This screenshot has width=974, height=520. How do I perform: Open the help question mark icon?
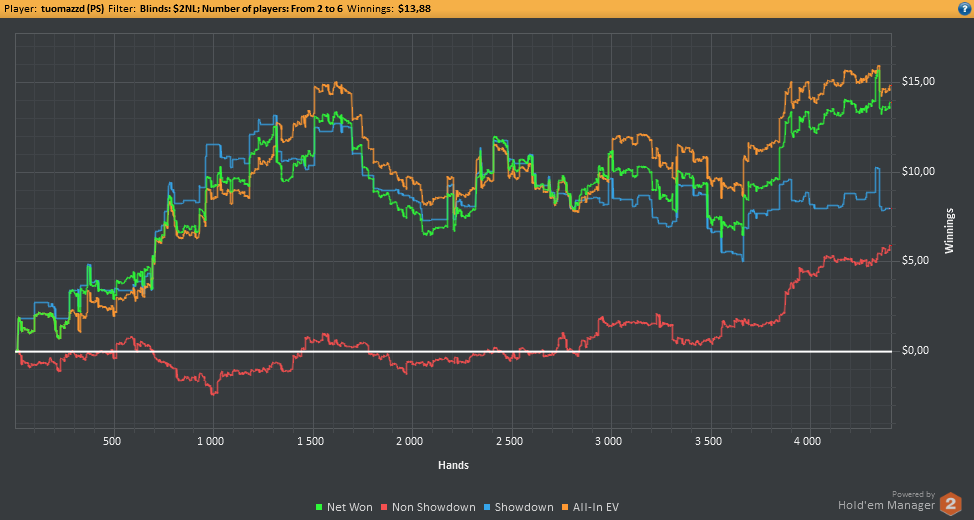[x=965, y=9]
